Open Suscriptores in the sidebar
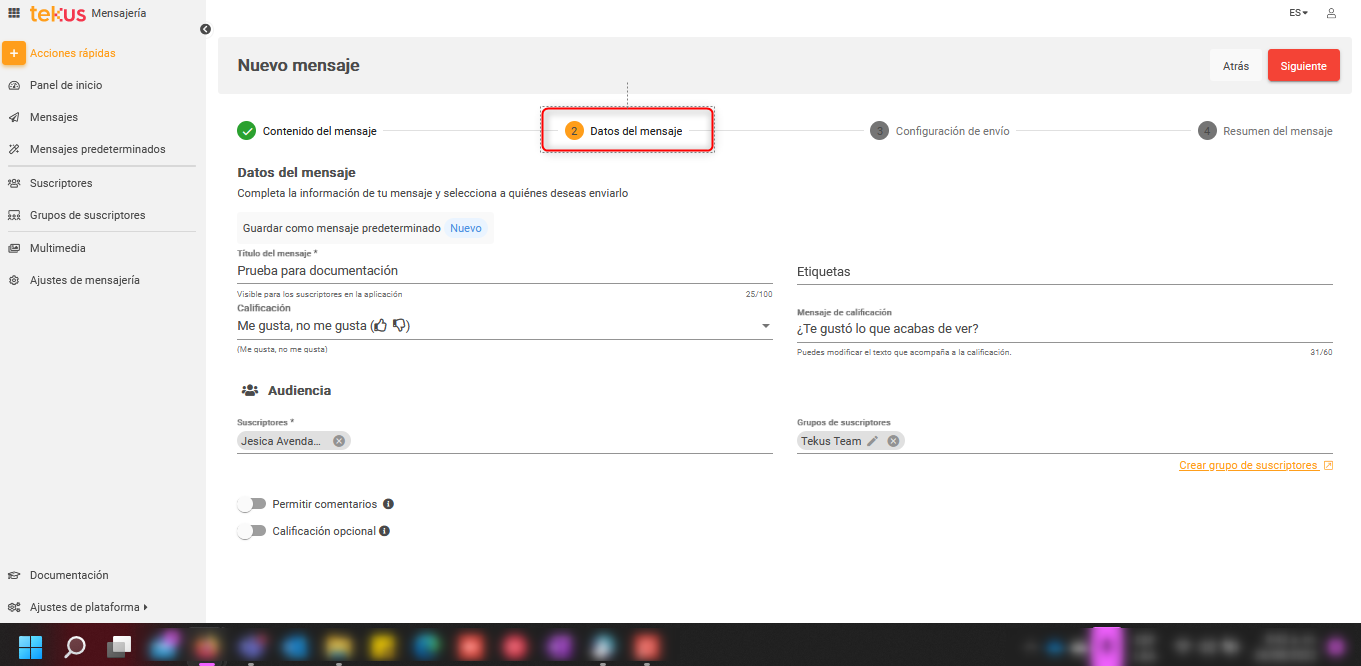Screen dimensions: 1361x666 click(x=61, y=183)
